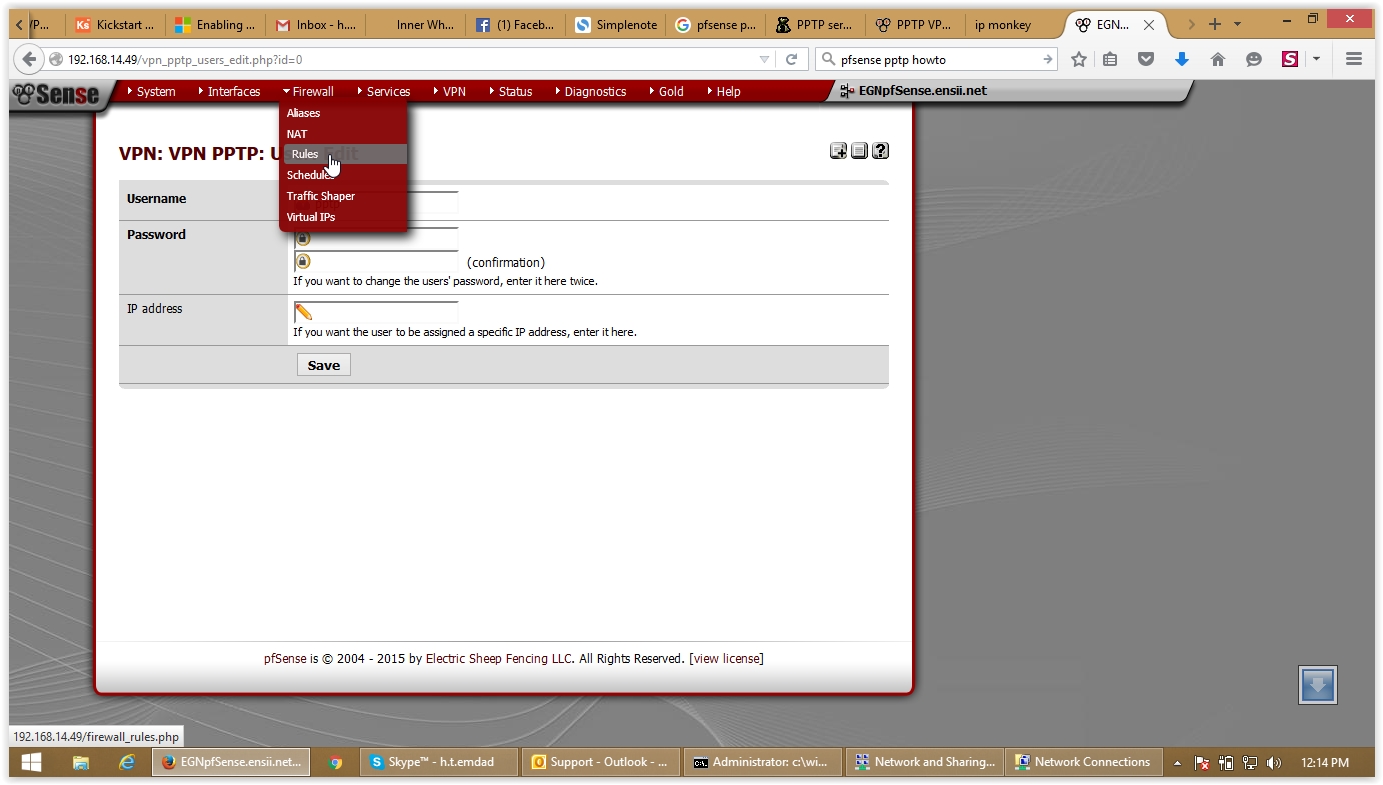Viewport: 1383px width, 785px height.
Task: Show more tabs to the right
Action: pyautogui.click(x=1191, y=24)
